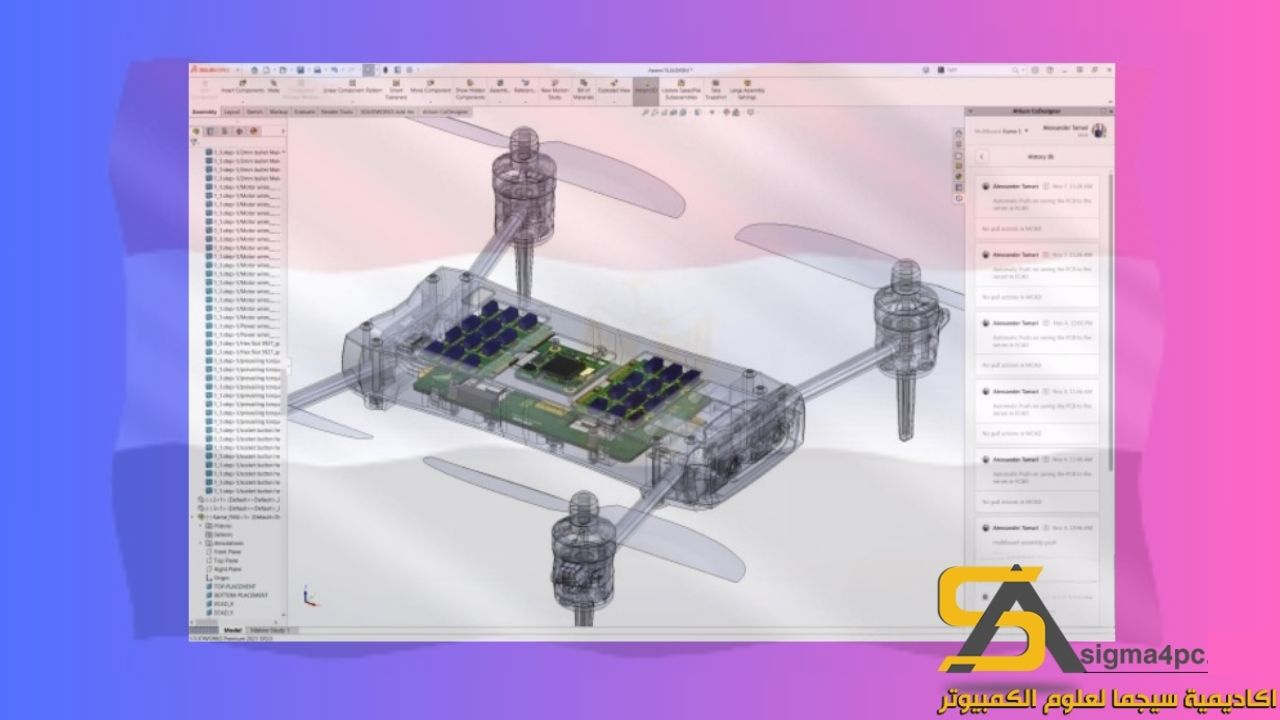The image size is (1280, 720).
Task: Select the Mate tool
Action: click(x=273, y=85)
